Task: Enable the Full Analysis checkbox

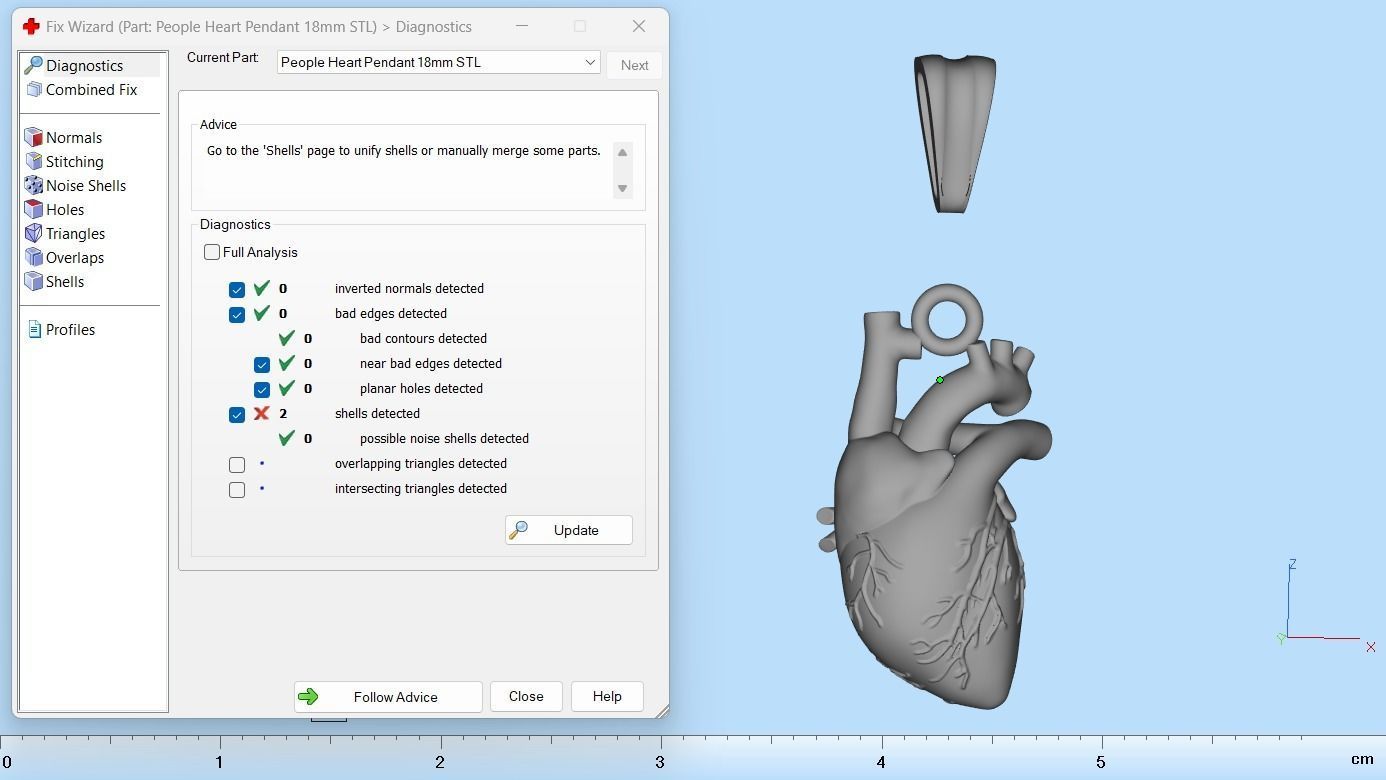Action: pos(212,252)
